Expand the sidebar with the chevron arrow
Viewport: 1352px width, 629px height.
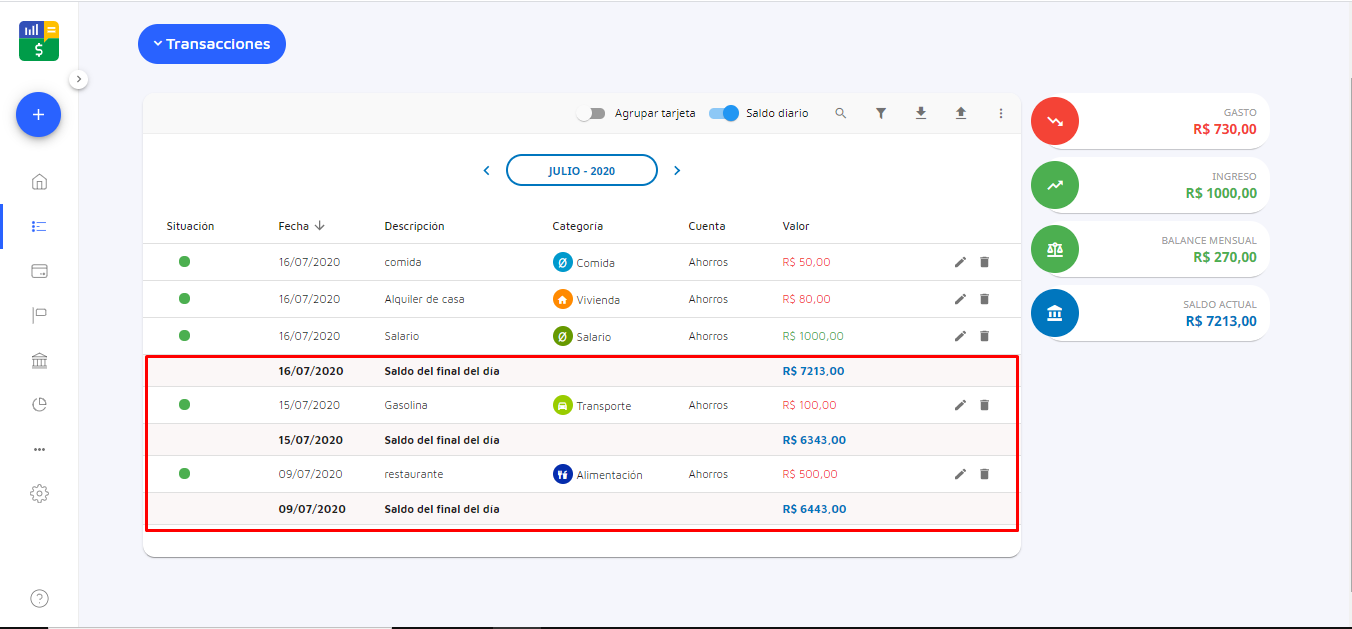[79, 79]
